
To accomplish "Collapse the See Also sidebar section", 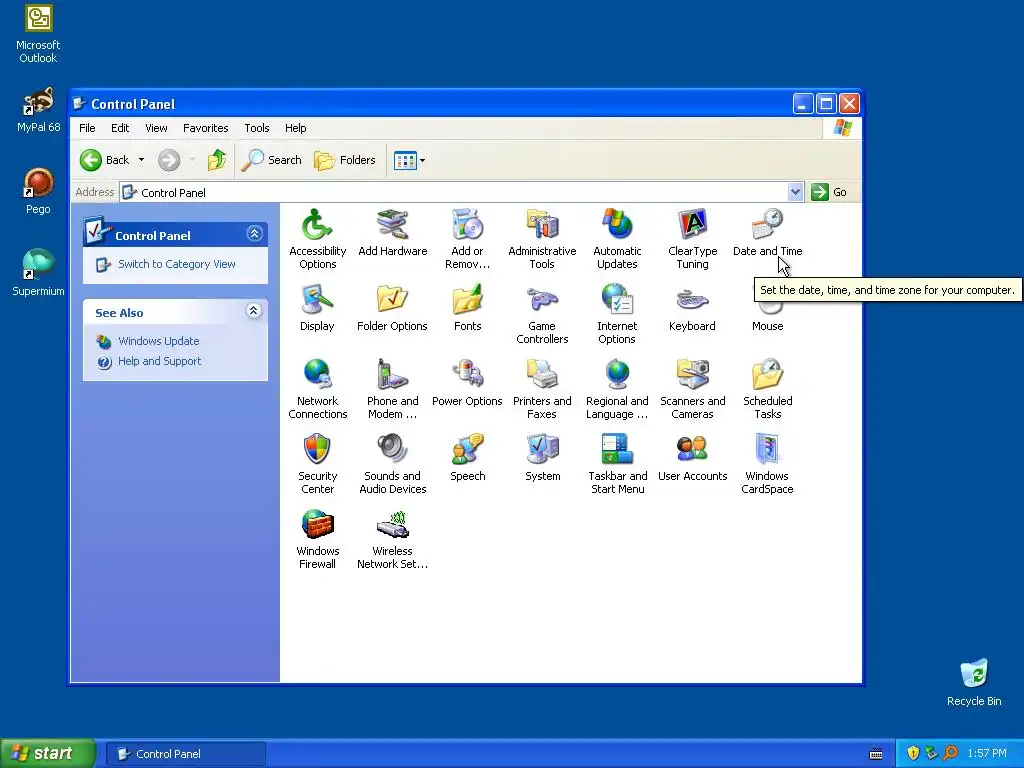I will click(254, 311).
